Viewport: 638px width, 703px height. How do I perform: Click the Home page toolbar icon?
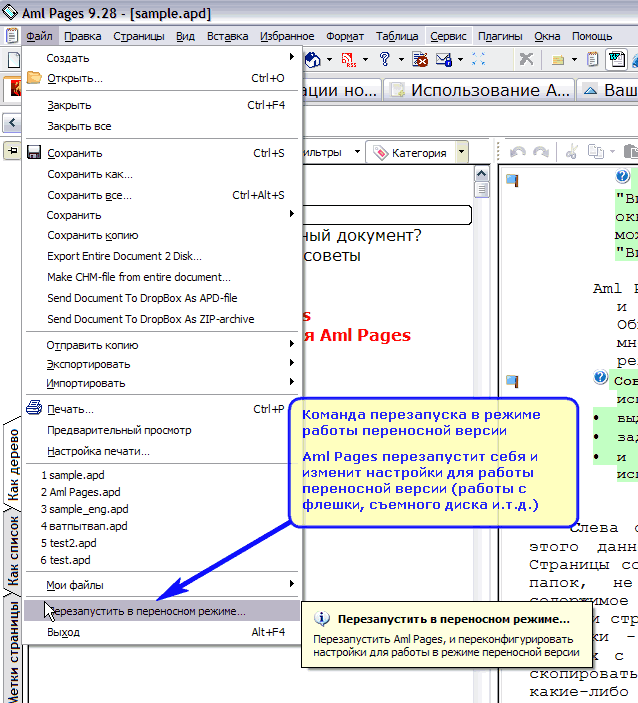point(312,59)
